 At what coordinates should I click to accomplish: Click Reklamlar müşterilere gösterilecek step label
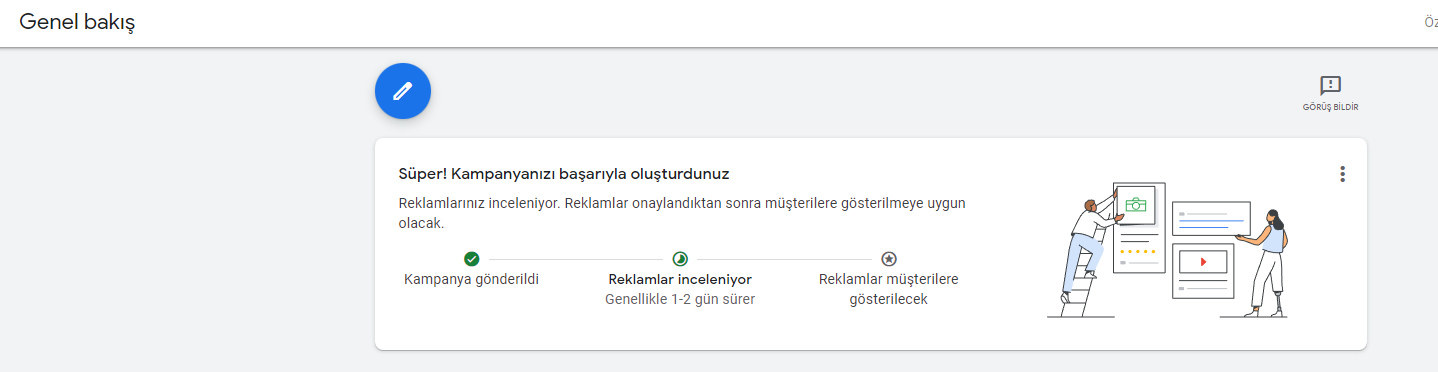(888, 289)
